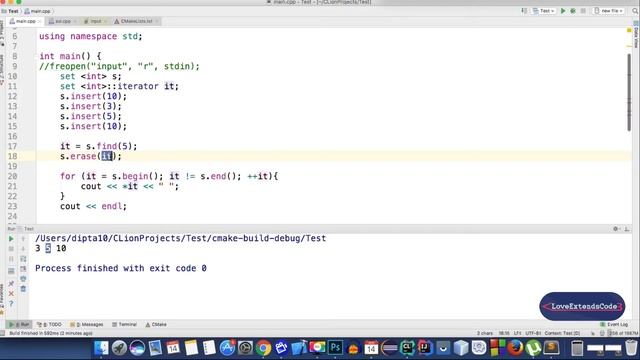Image resolution: width=640 pixels, height=360 pixels.
Task: Open the CMake tool window tab
Action: 156,324
